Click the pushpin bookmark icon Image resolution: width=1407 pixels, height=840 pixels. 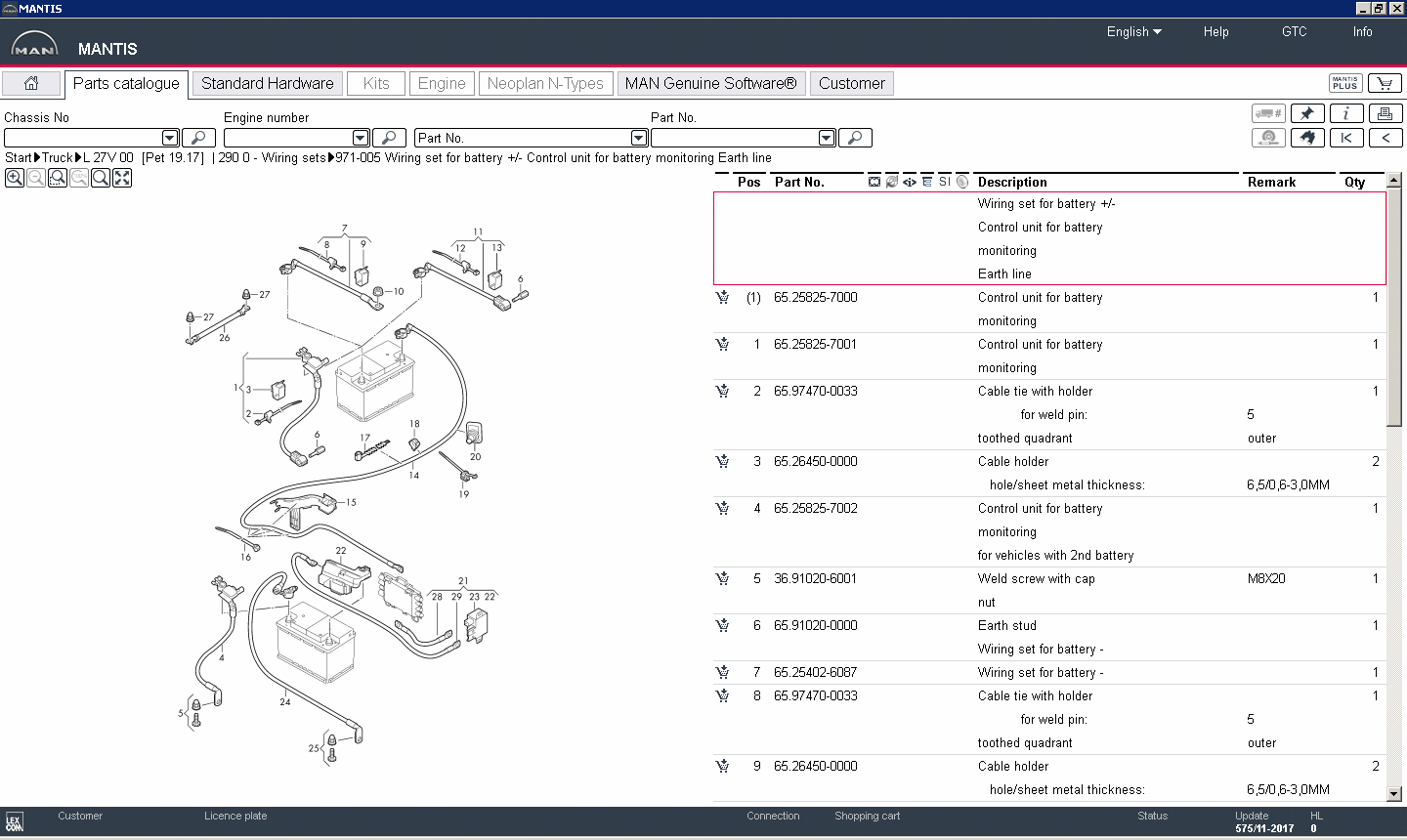pos(1307,113)
